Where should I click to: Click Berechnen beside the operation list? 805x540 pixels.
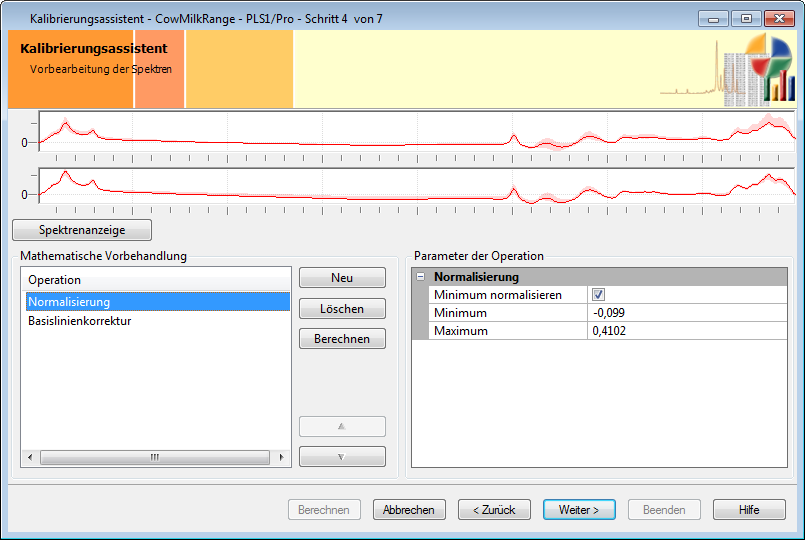(x=342, y=339)
